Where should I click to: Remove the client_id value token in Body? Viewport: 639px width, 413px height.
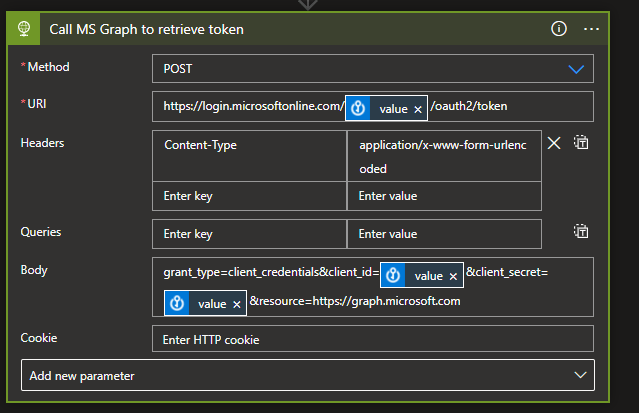pyautogui.click(x=452, y=276)
